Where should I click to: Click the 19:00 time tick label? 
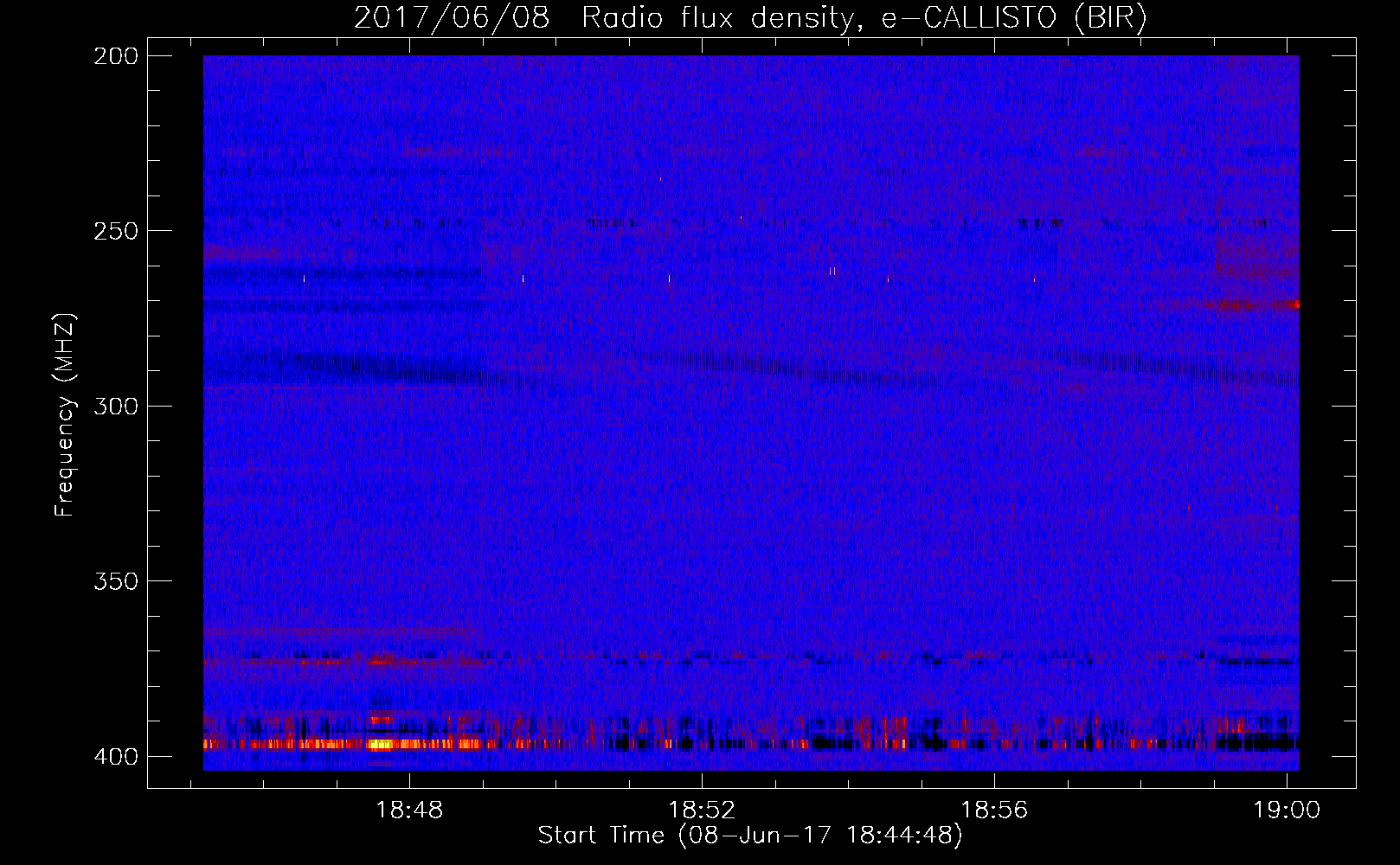pos(1287,810)
